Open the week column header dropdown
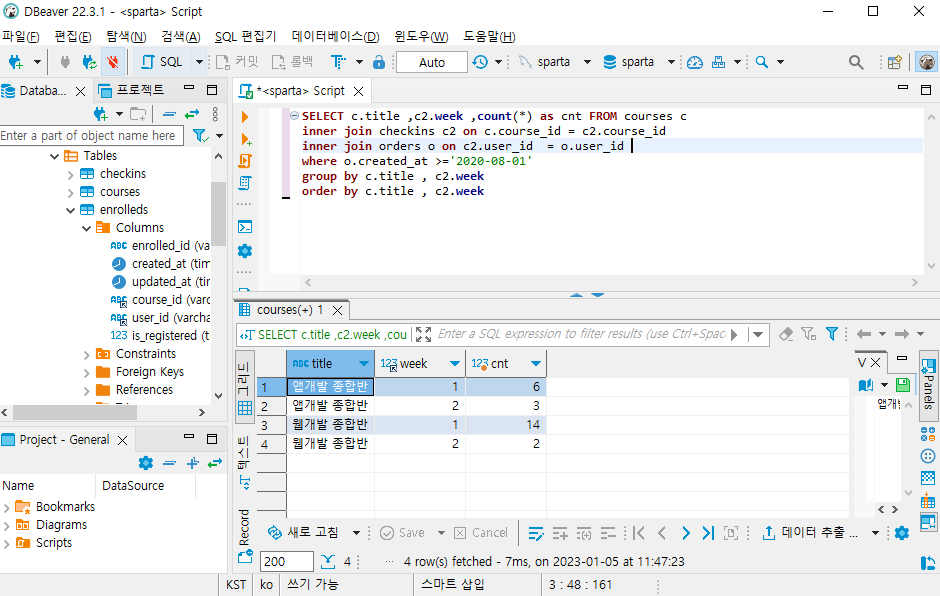940x596 pixels. pyautogui.click(x=454, y=363)
